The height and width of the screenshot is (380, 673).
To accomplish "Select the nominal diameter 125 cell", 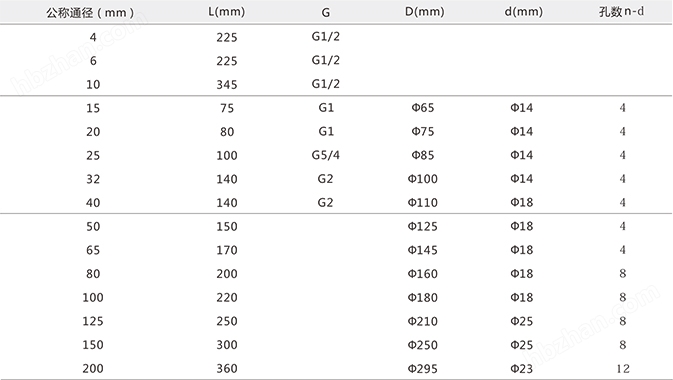I will (x=93, y=321).
